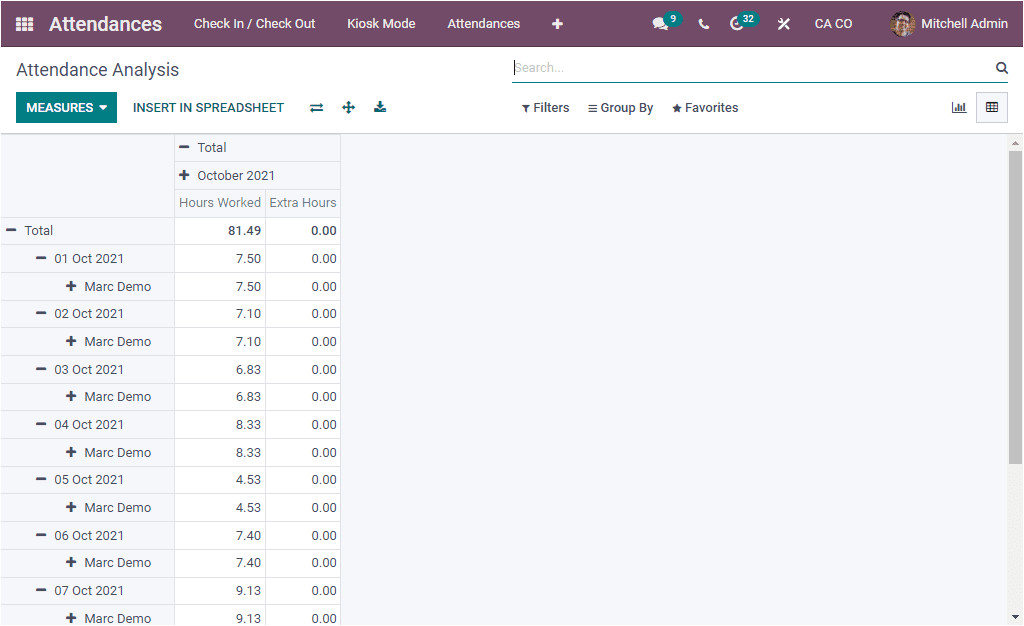Expand all pivot rows and columns

pos(348,107)
